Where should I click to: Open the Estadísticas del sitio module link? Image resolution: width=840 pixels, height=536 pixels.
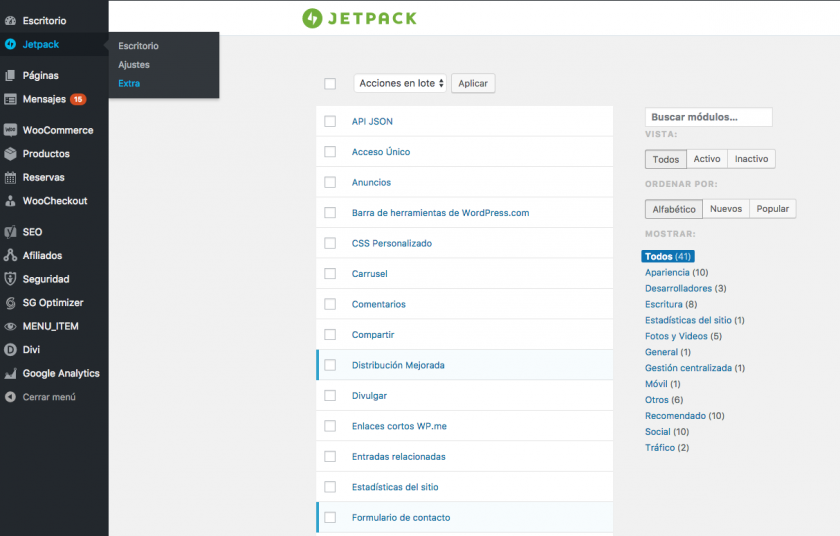[x=395, y=487]
